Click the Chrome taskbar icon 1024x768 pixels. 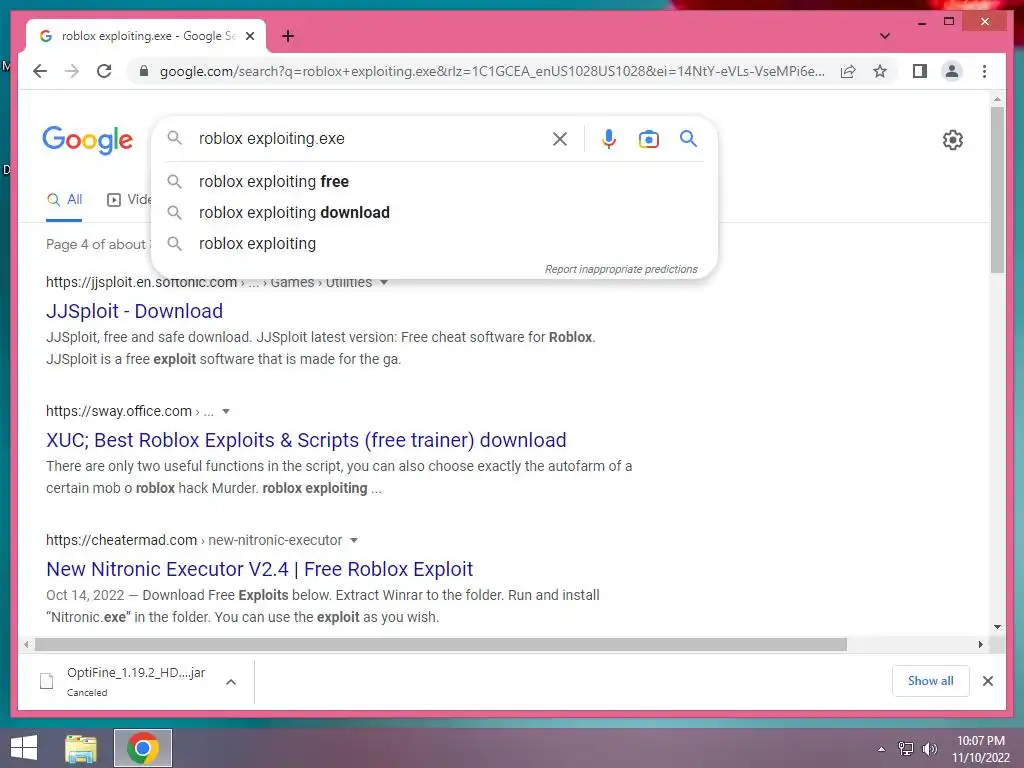click(x=143, y=748)
